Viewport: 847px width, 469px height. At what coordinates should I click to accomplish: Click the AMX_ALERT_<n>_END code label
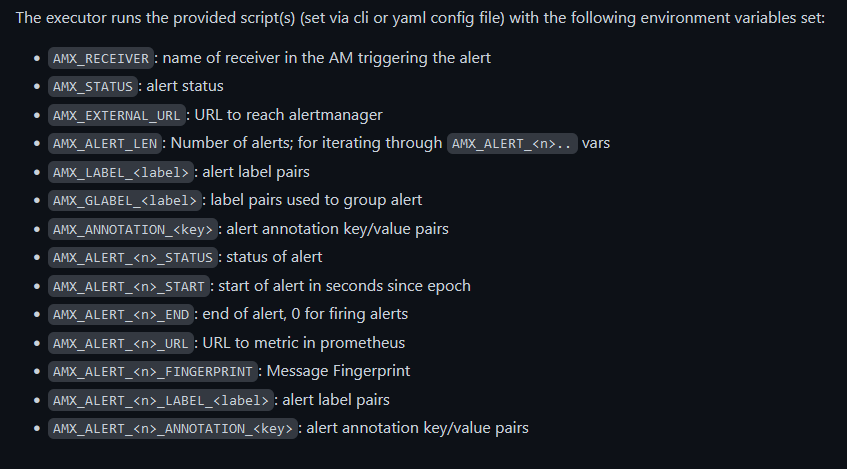point(119,314)
